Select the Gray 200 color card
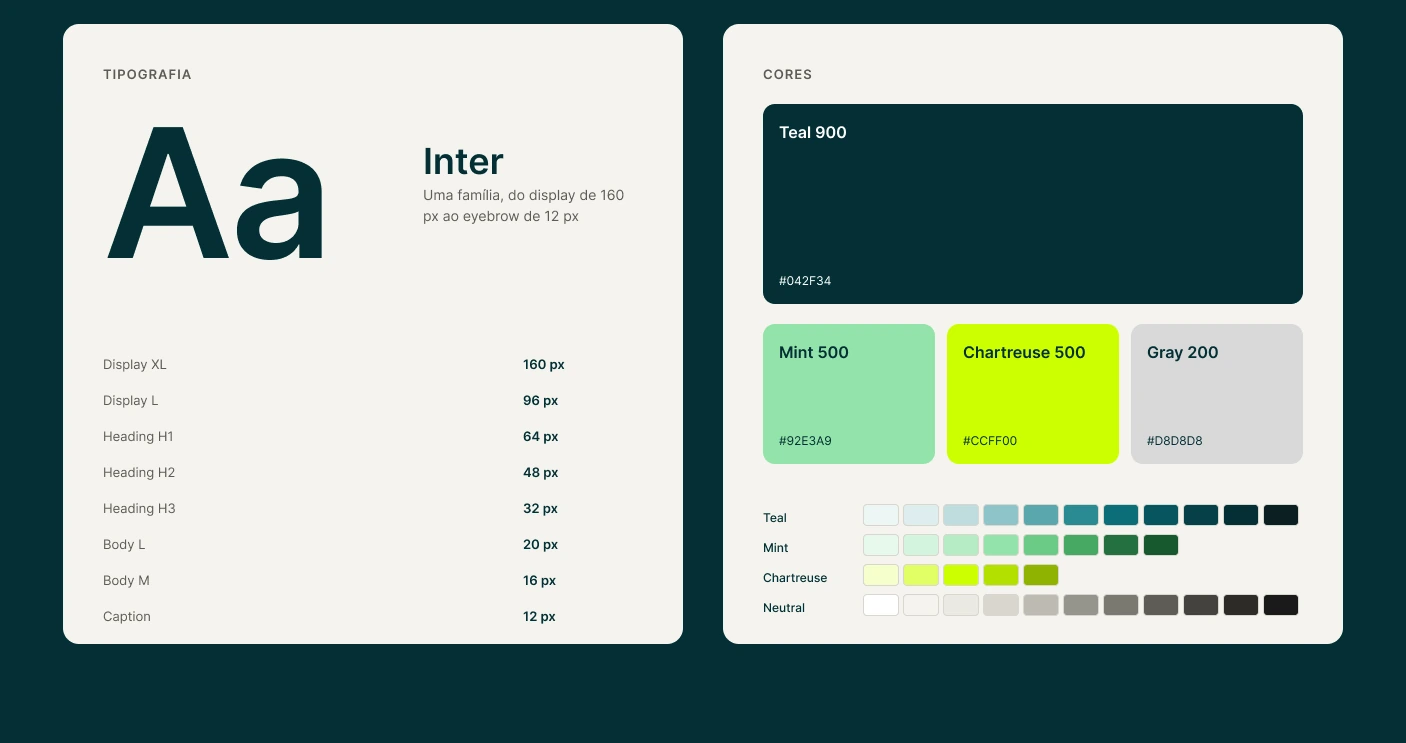The height and width of the screenshot is (743, 1406). [x=1217, y=394]
